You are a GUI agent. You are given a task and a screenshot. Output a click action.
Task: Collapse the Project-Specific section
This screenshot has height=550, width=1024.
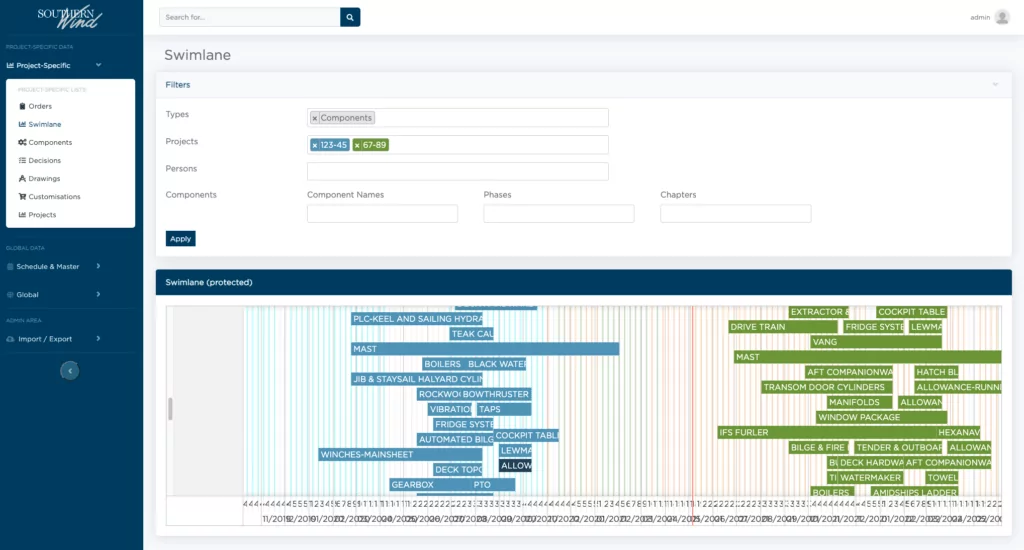click(99, 65)
